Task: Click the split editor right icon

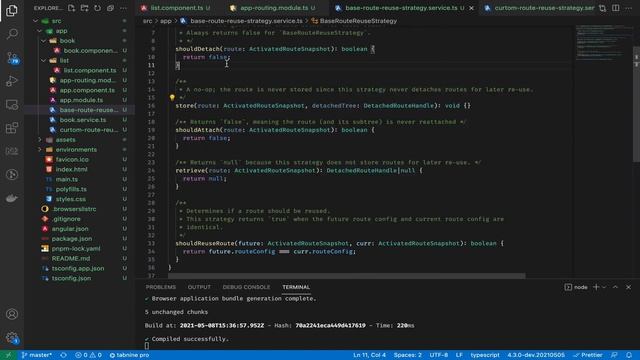Action: [x=616, y=8]
